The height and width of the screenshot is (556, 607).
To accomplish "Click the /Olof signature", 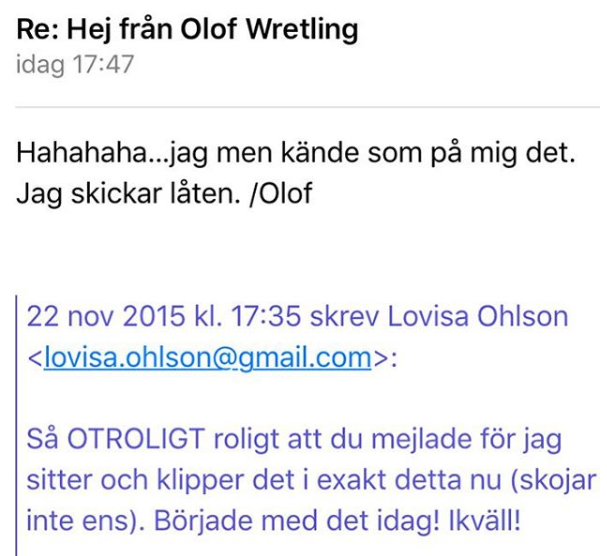I will click(x=281, y=193).
